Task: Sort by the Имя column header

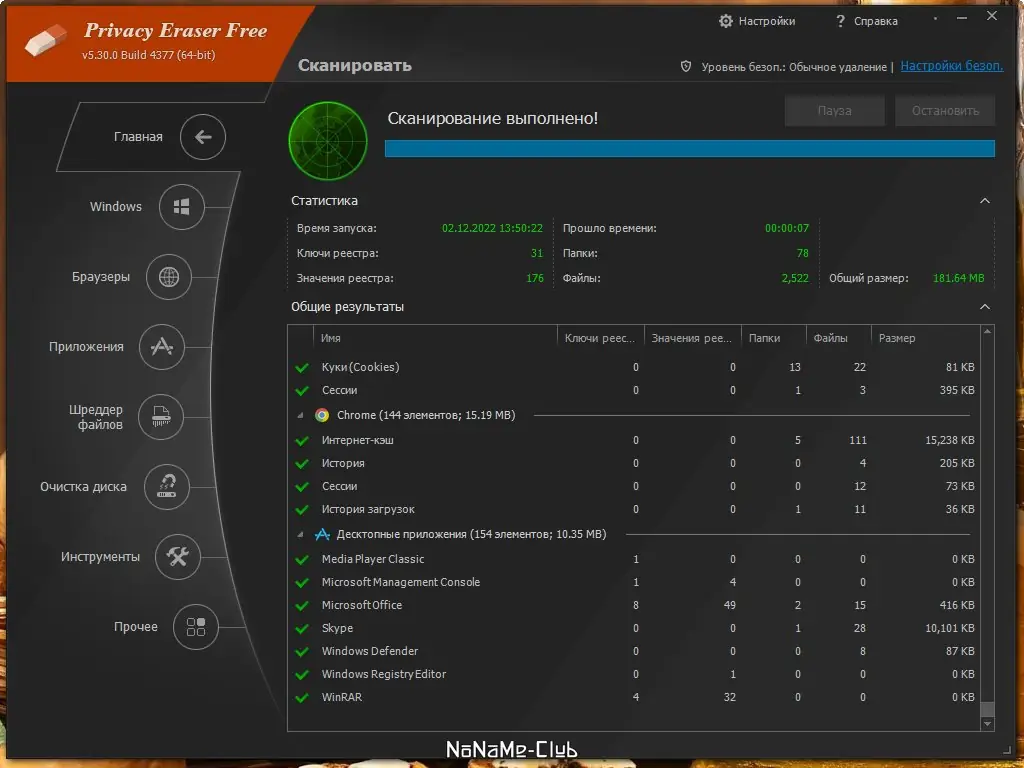Action: [436, 338]
